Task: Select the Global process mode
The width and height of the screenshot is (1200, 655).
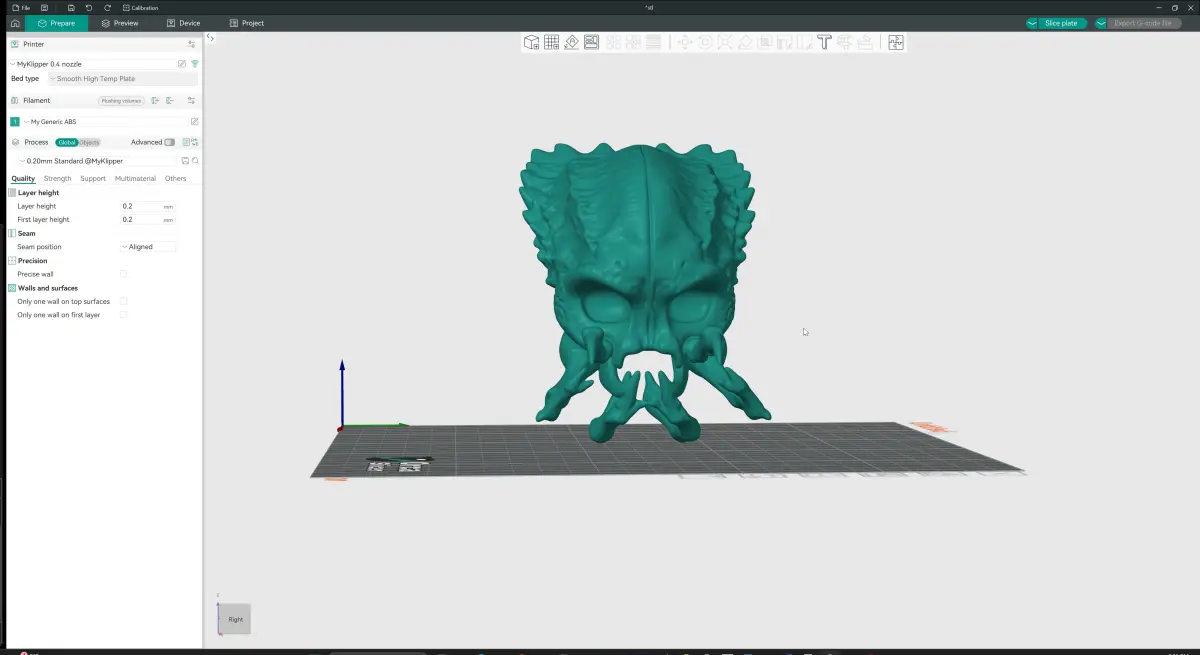Action: (x=66, y=143)
